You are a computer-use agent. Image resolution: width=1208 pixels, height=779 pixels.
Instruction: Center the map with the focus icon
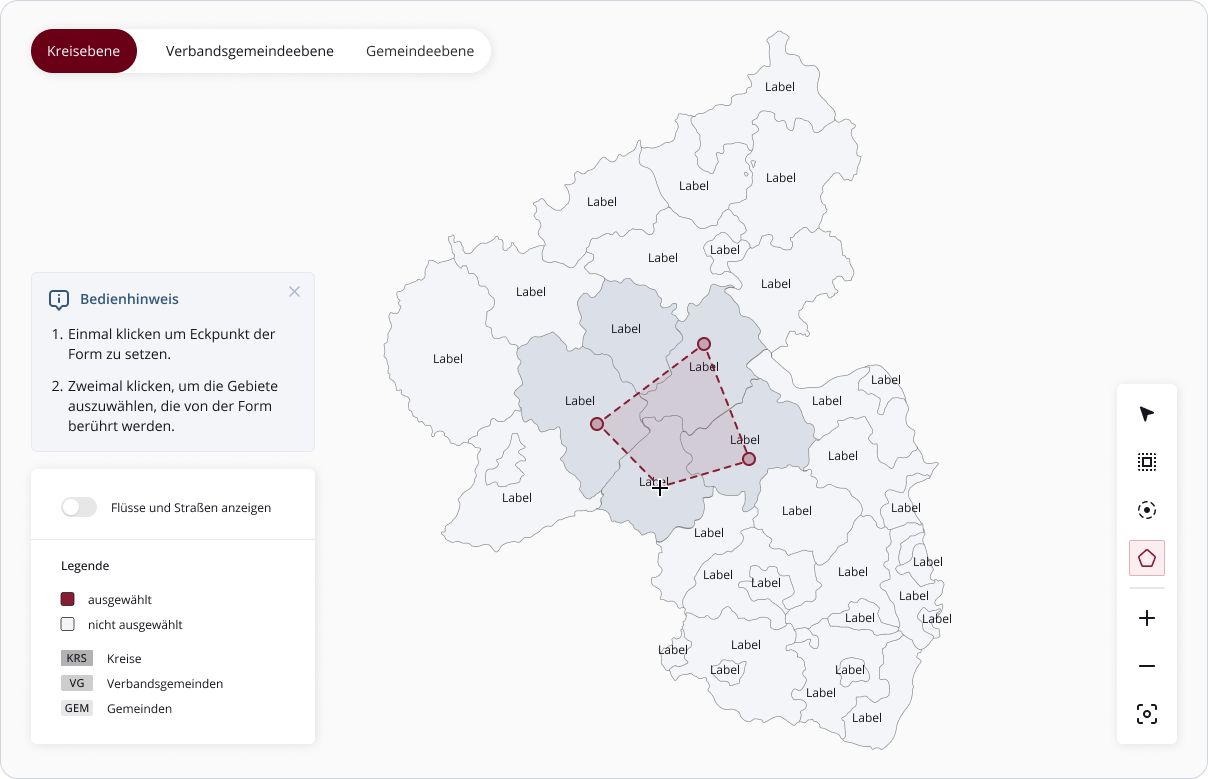point(1147,714)
